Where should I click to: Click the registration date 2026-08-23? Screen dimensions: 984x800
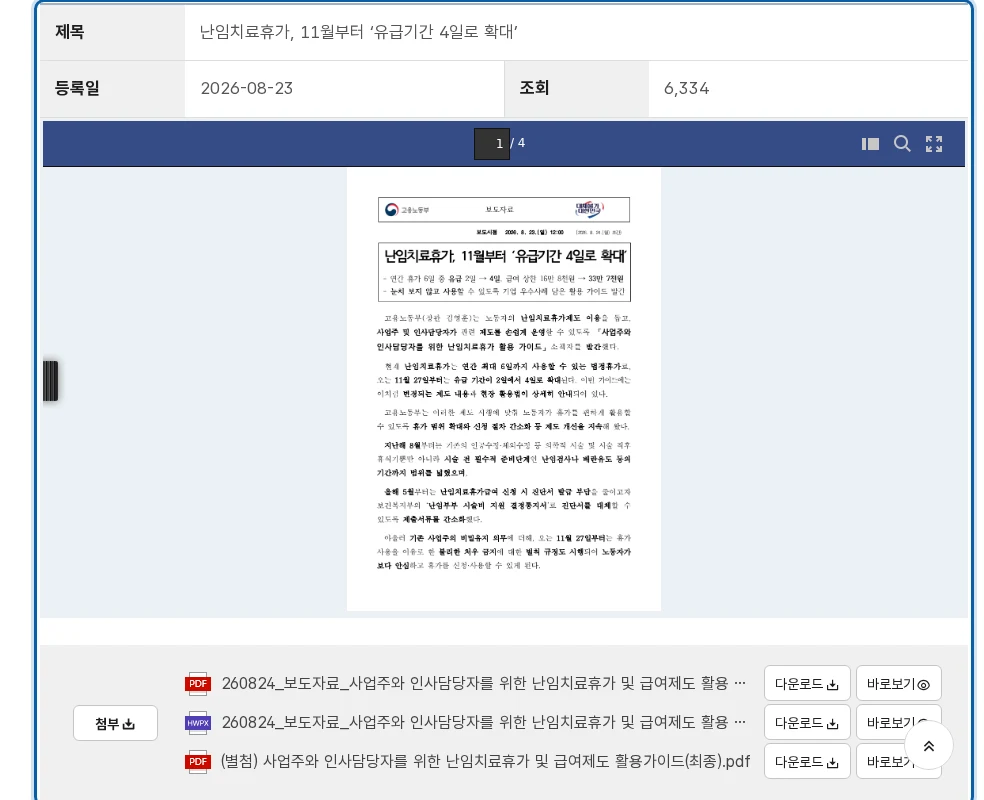click(247, 88)
